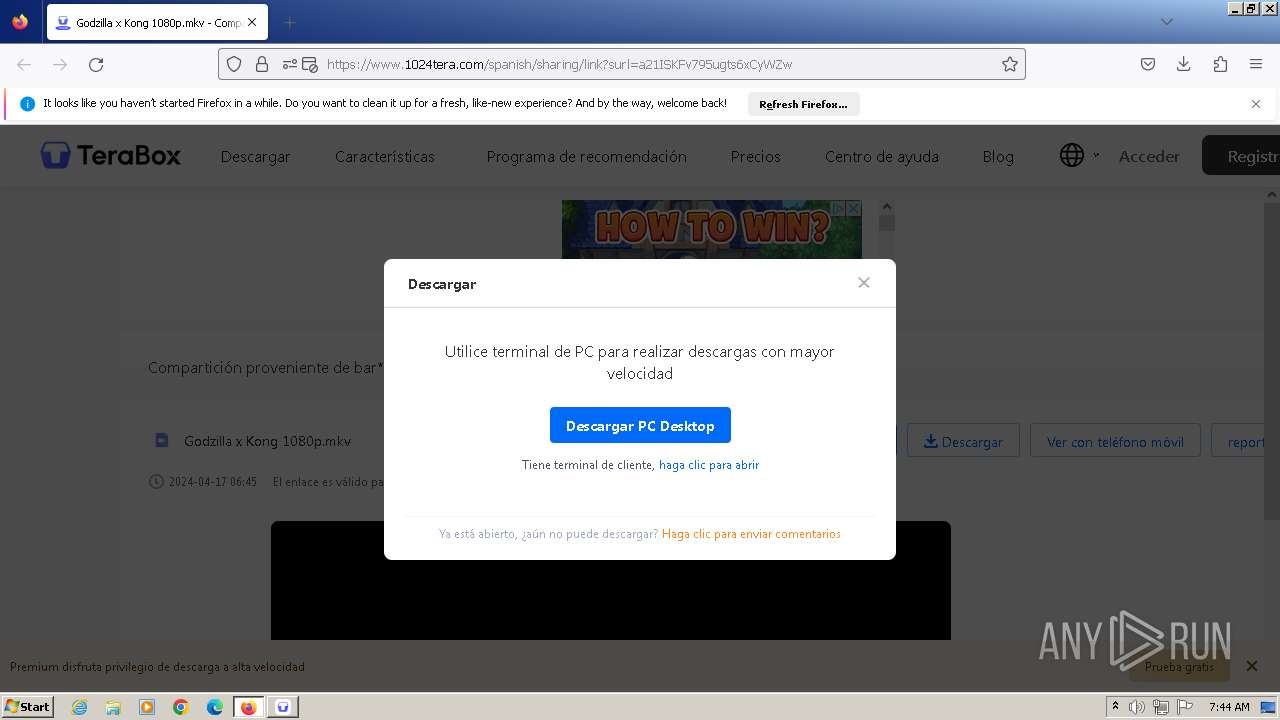Screen dimensions: 1280x720
Task: Open the Precios menu item
Action: [x=755, y=157]
